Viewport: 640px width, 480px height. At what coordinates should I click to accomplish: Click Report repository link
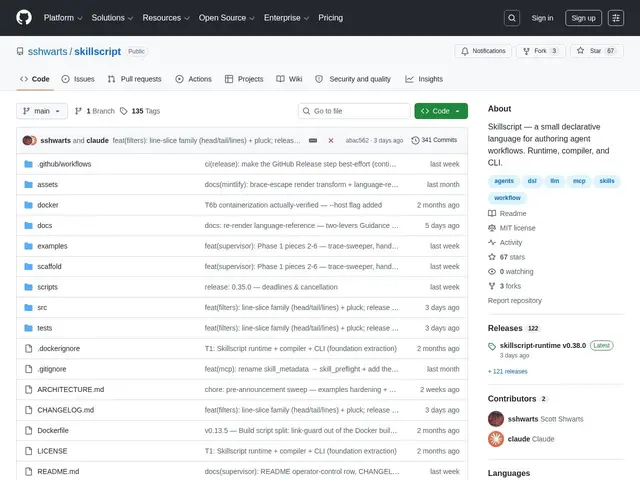514,300
